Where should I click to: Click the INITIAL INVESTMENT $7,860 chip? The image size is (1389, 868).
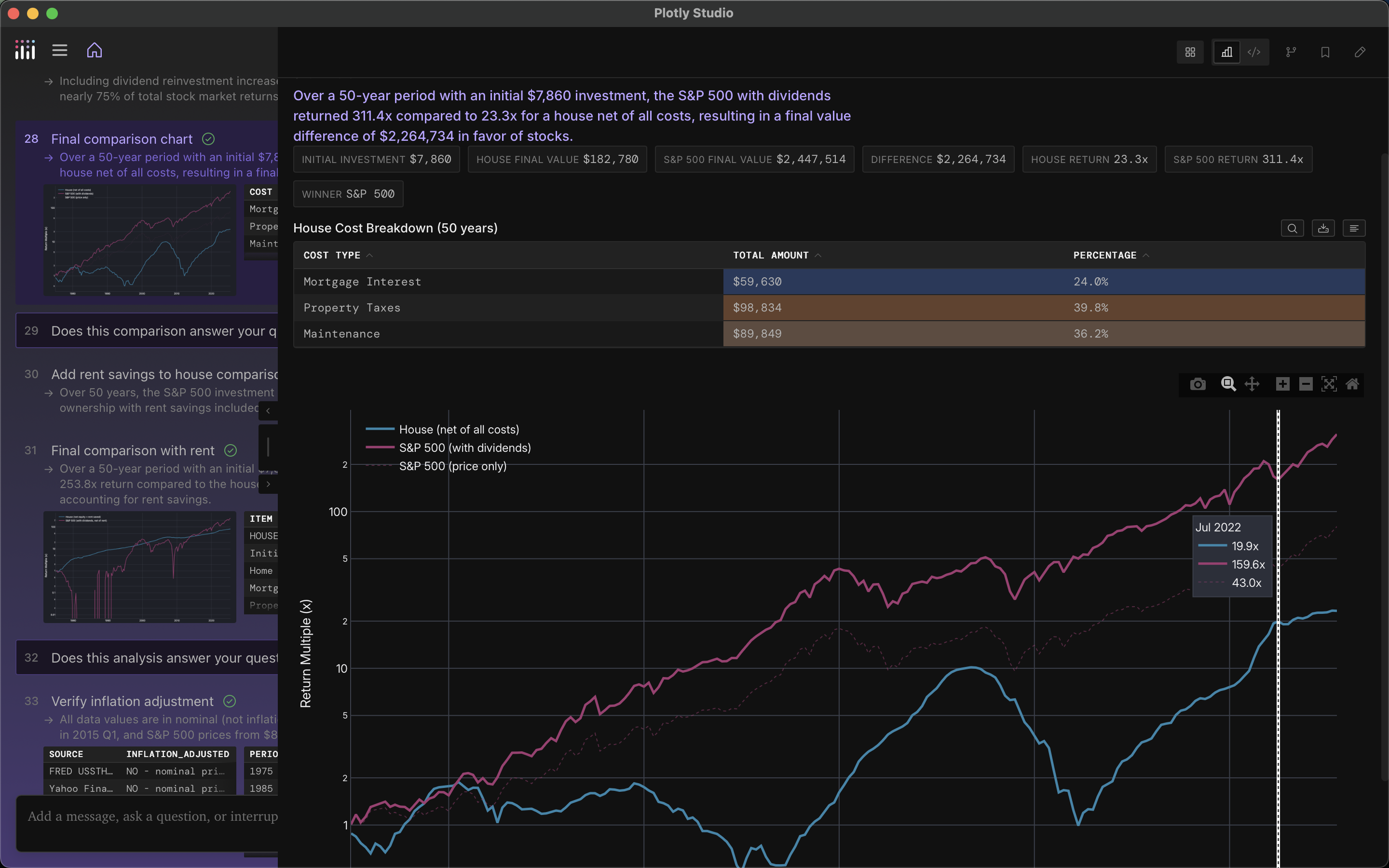click(x=377, y=159)
